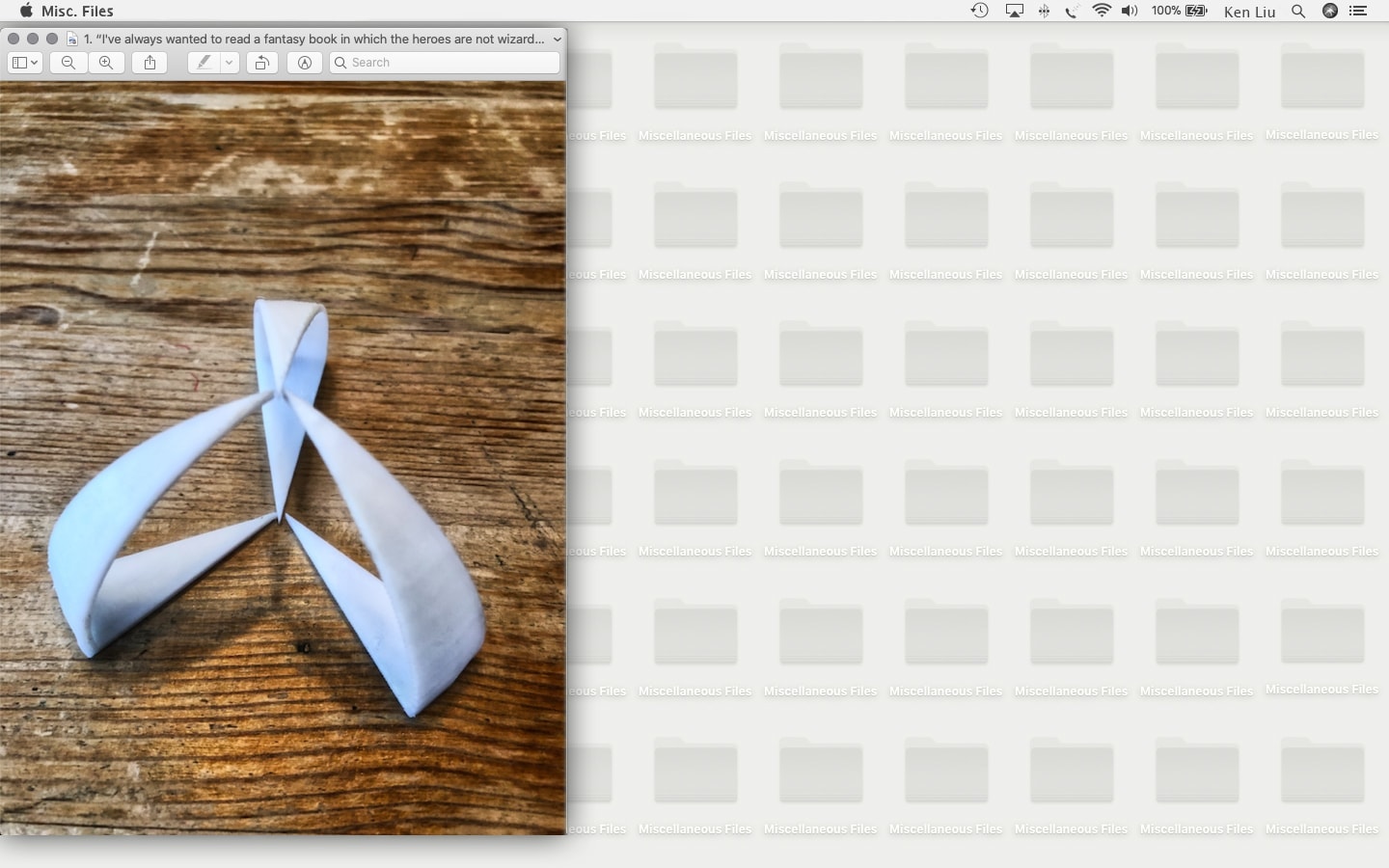Click the Ken Liu user menu

coord(1249,11)
